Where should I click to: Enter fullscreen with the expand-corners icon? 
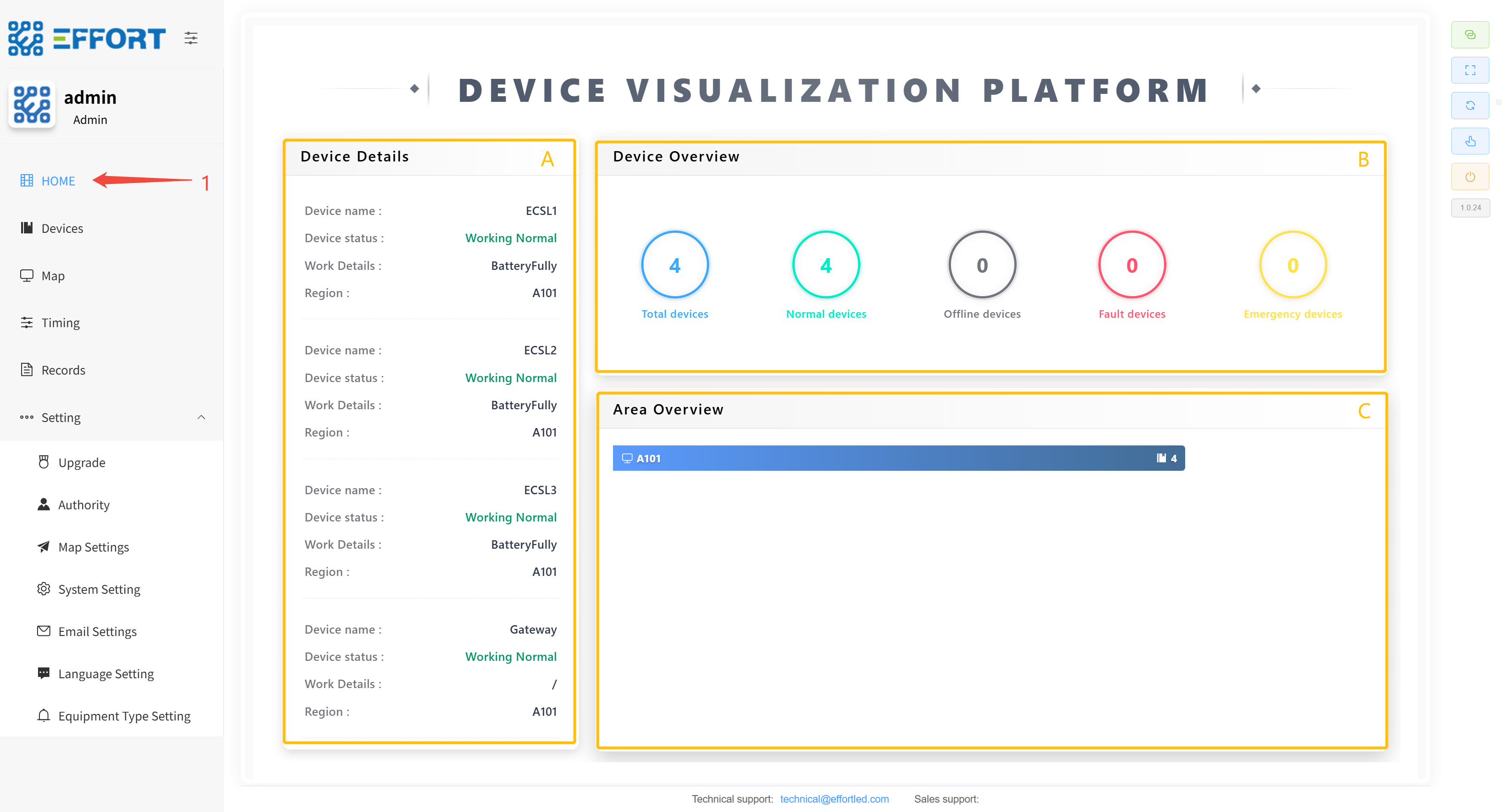(1469, 70)
